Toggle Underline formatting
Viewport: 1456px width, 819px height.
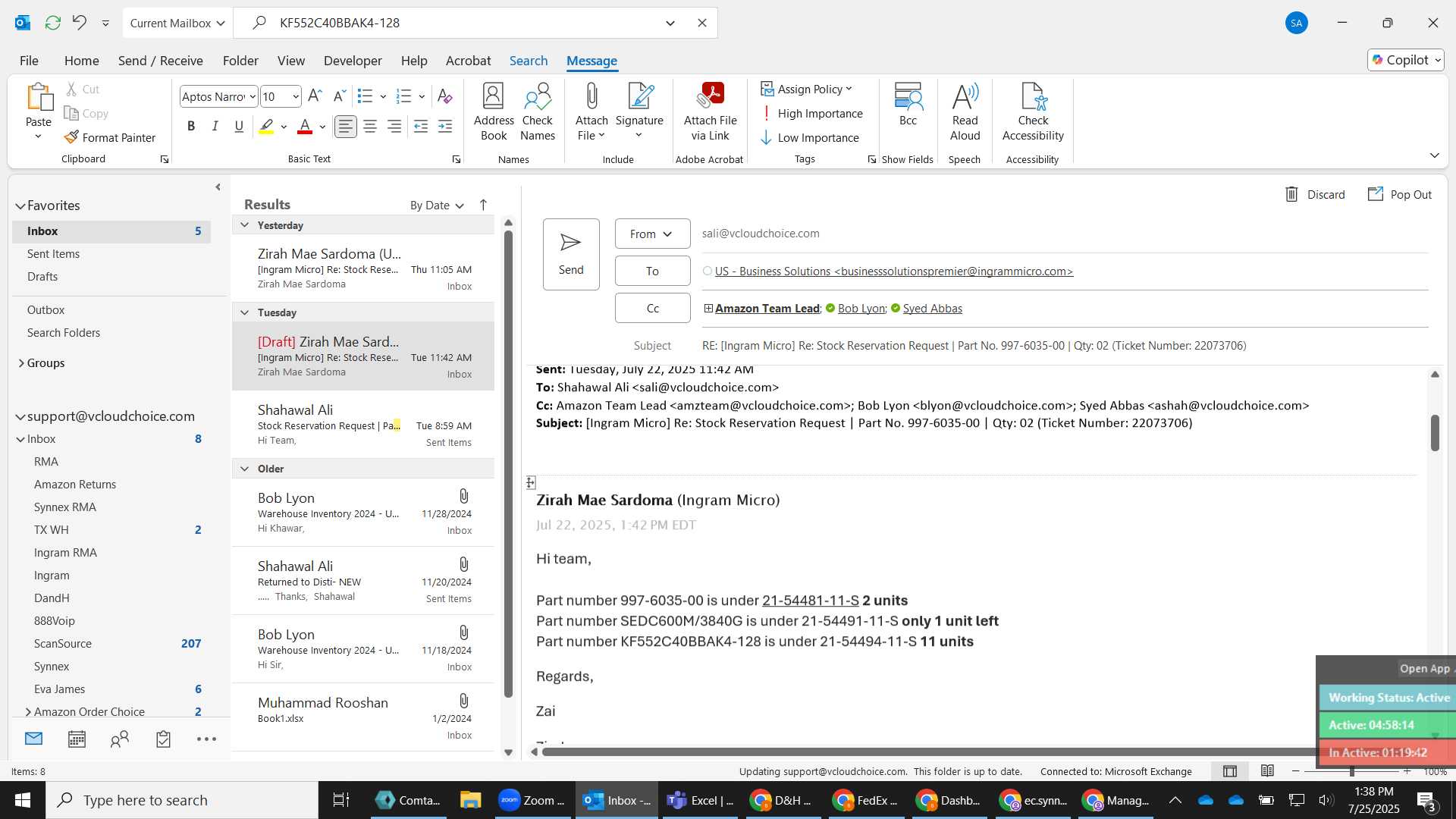point(239,127)
